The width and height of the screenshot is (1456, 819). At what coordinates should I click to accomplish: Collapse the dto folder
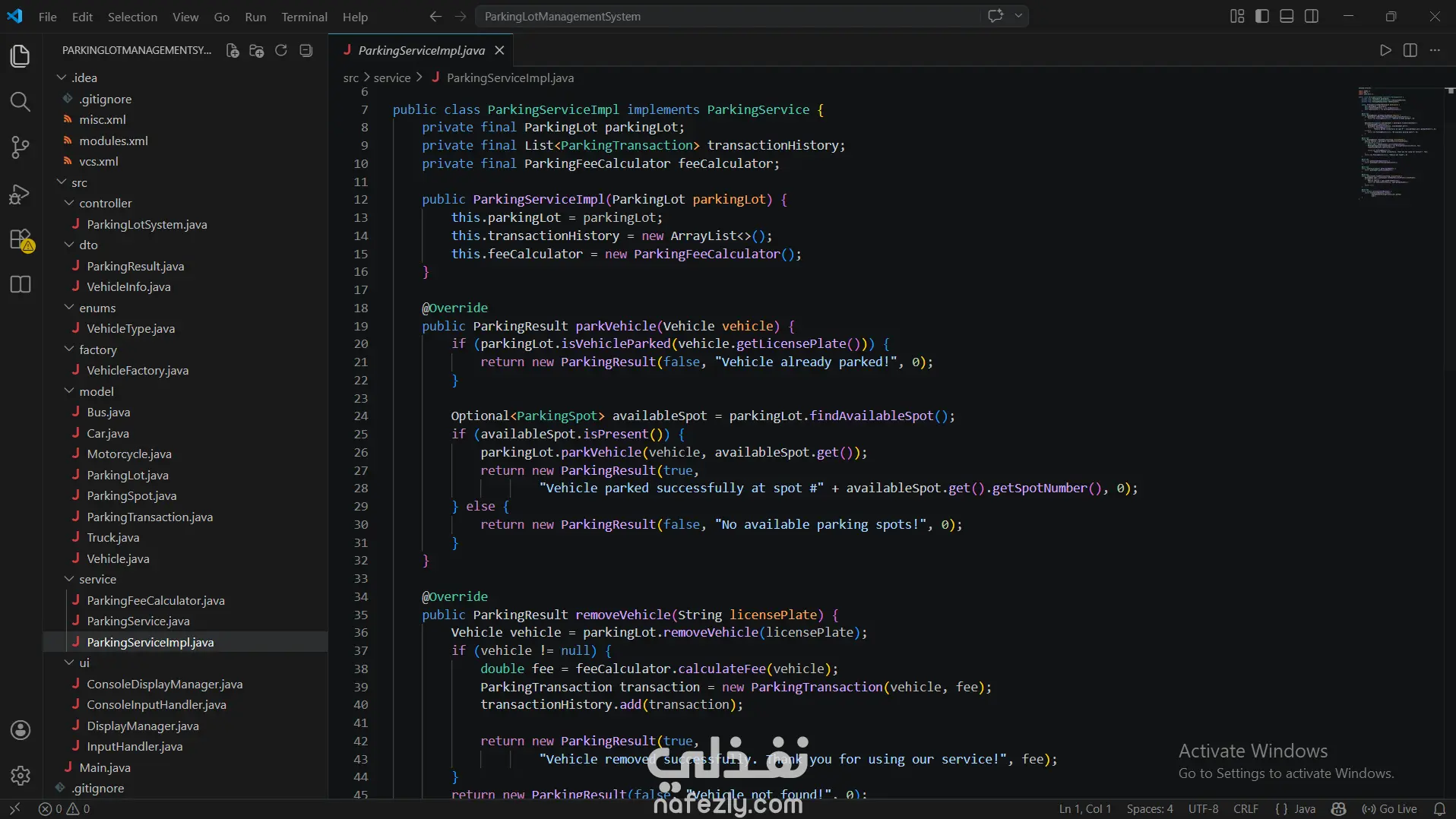[185, 245]
